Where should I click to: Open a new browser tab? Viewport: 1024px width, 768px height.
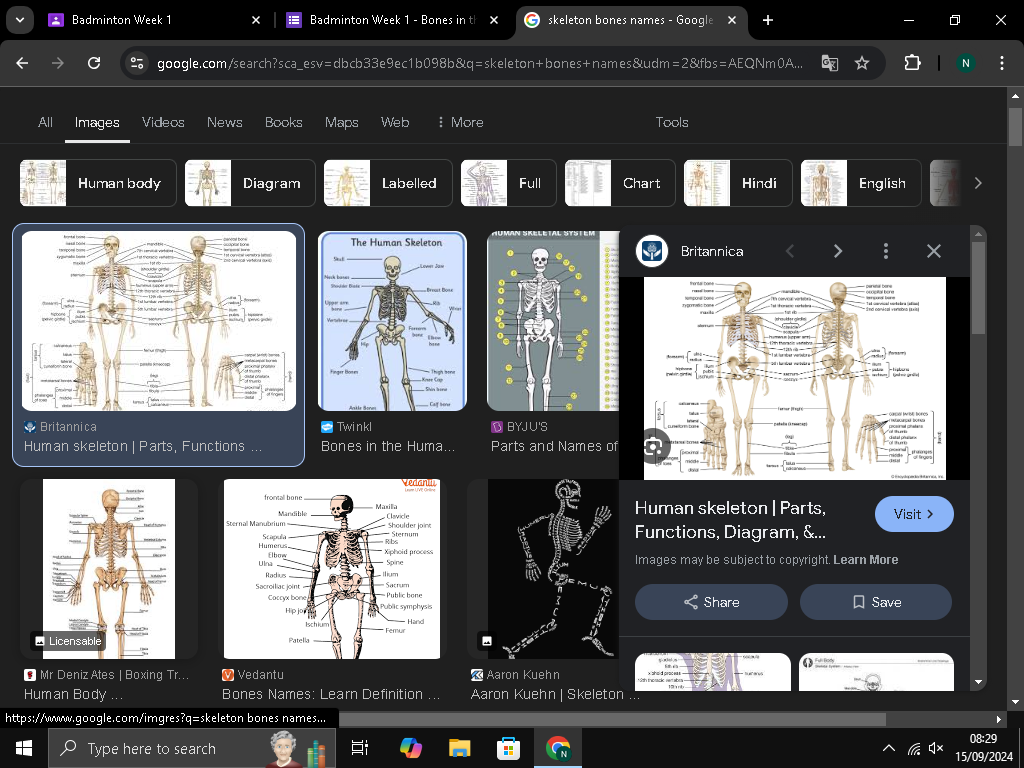click(x=768, y=20)
